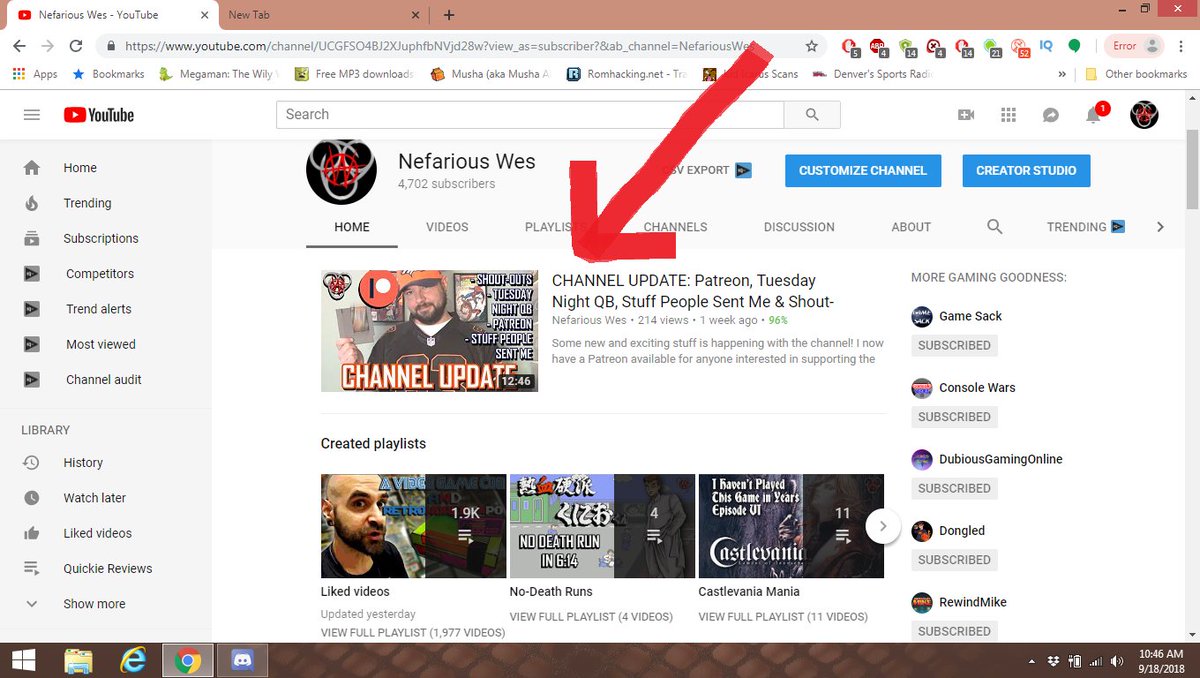The width and height of the screenshot is (1200, 678).
Task: Open the messages share bubble icon
Action: click(x=1050, y=115)
